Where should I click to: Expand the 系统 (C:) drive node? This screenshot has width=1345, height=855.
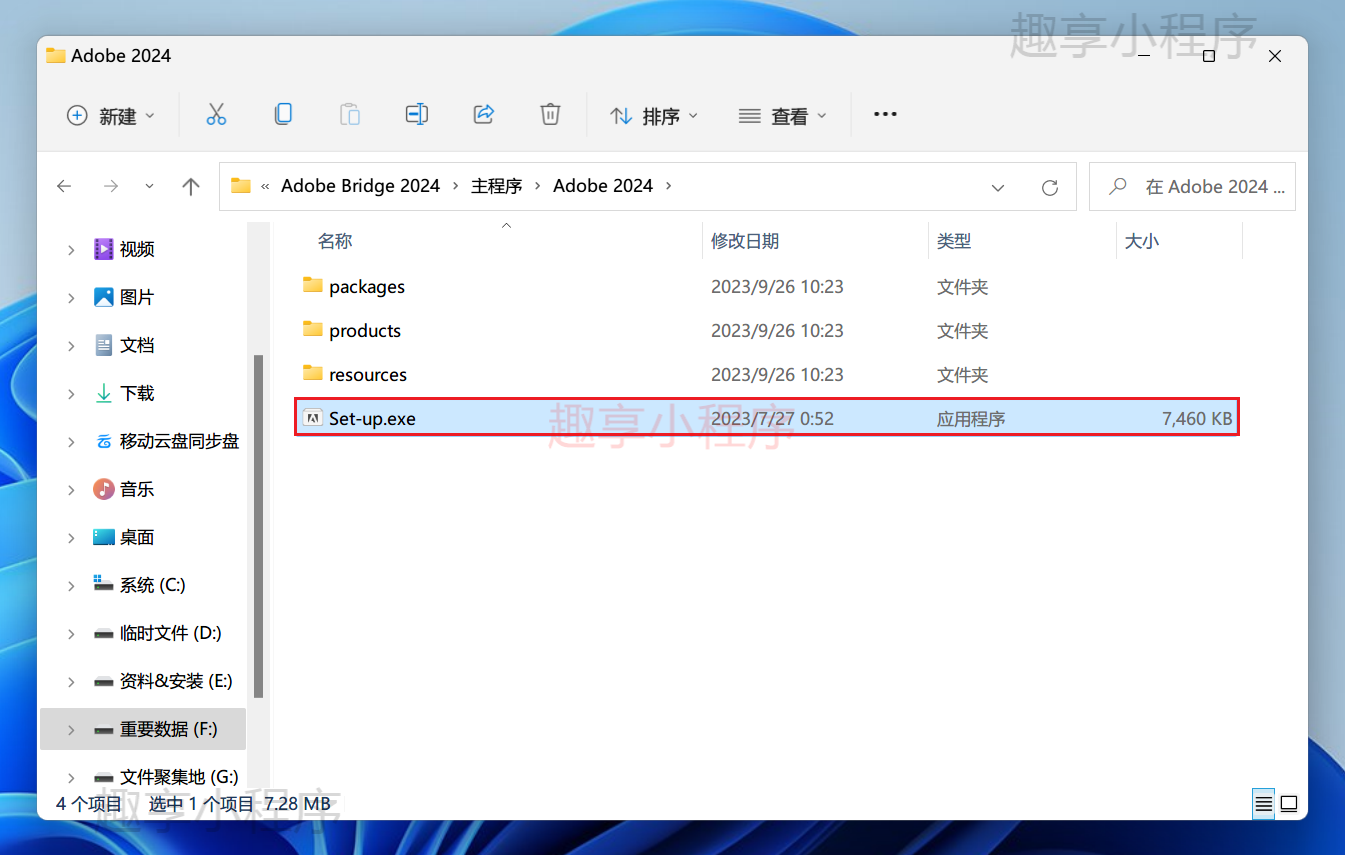pos(71,586)
